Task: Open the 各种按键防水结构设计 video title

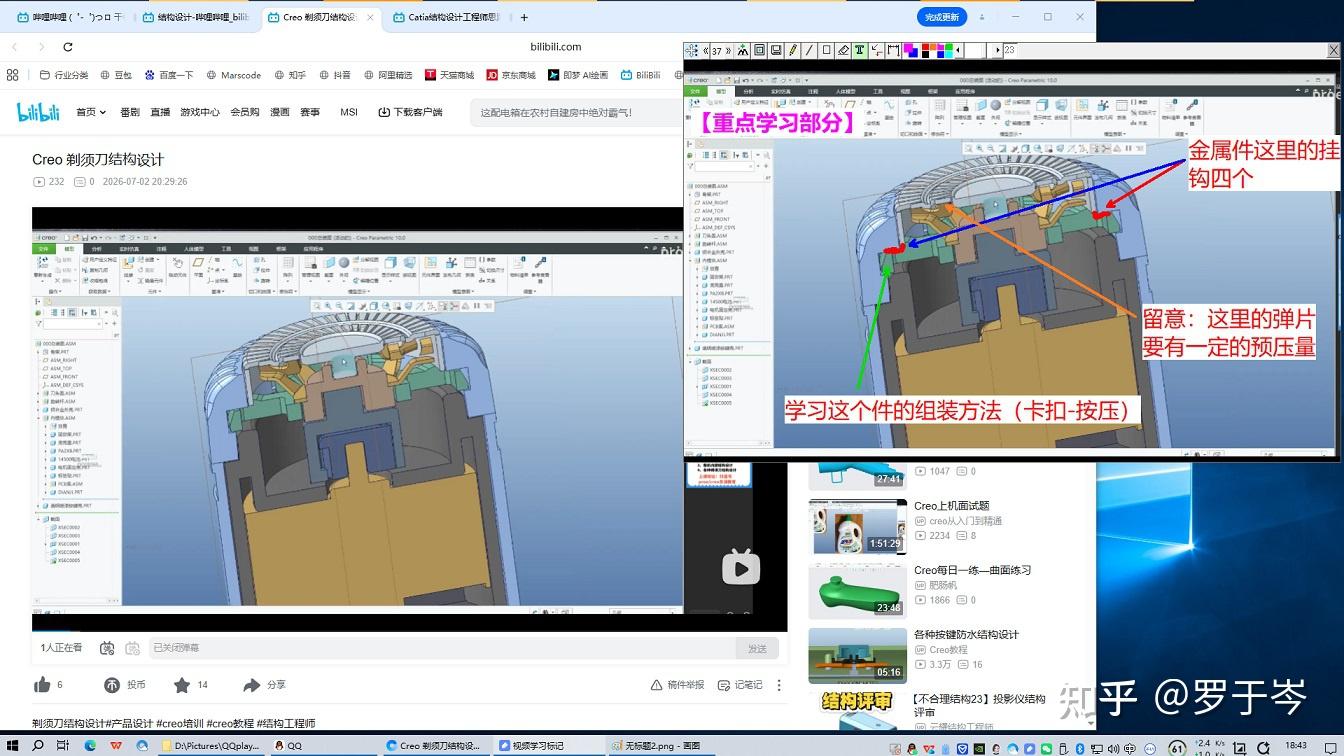Action: pos(966,634)
